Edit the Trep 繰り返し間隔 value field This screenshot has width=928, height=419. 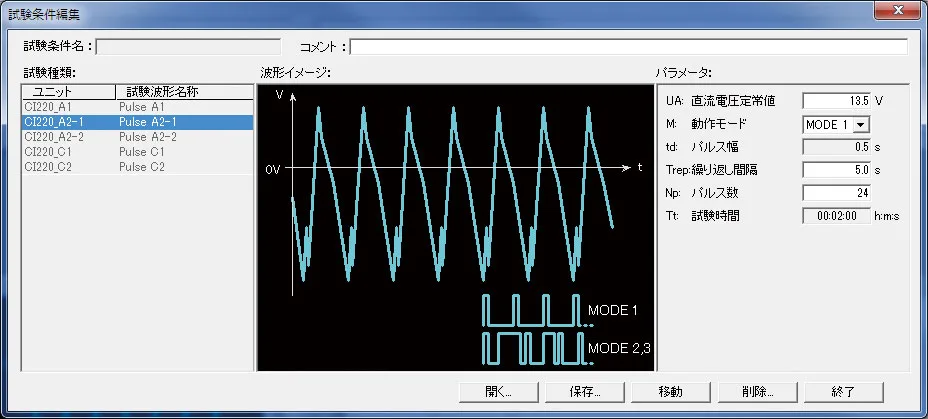(x=837, y=170)
